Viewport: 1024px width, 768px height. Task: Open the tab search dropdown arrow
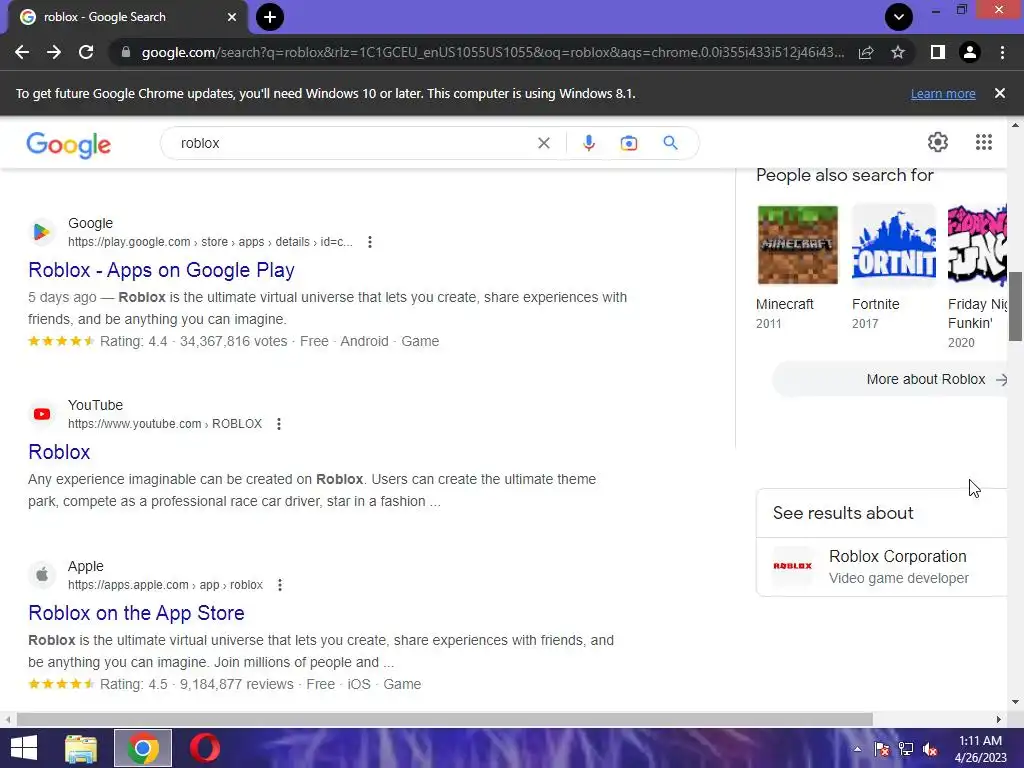pos(899,17)
